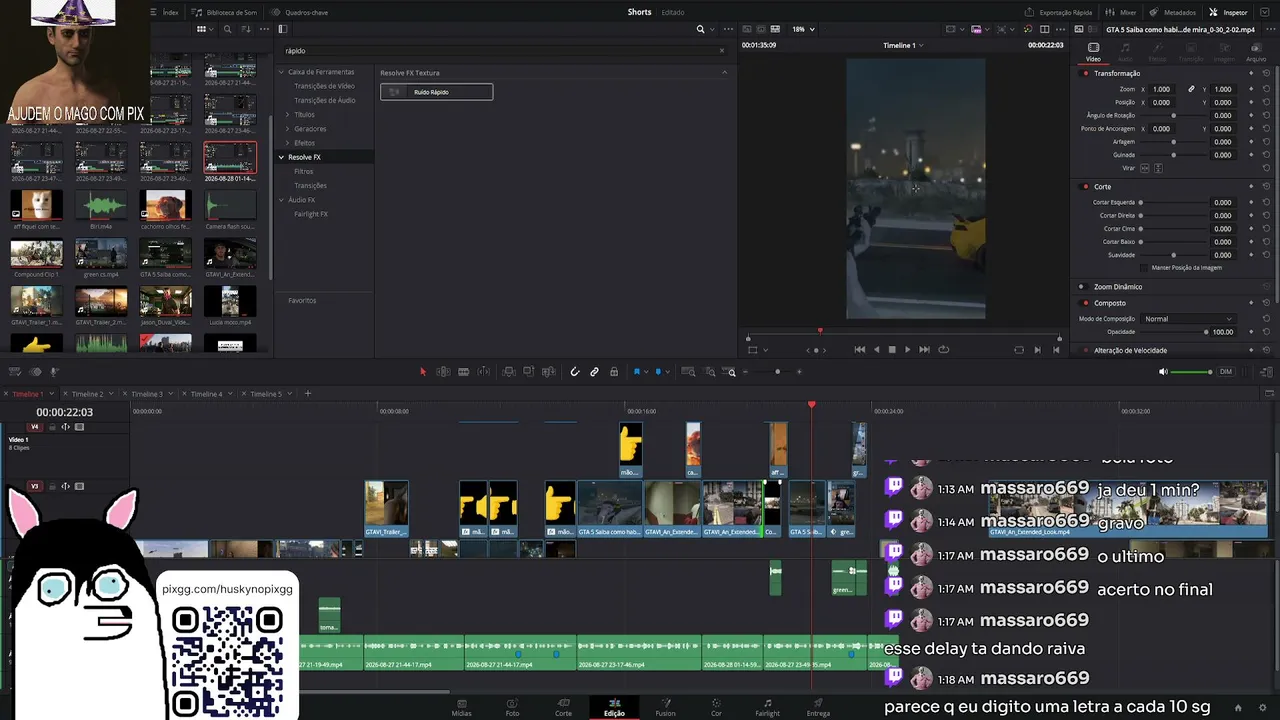Open Exportação Rápida quick export
The image size is (1280, 720).
click(x=1059, y=12)
